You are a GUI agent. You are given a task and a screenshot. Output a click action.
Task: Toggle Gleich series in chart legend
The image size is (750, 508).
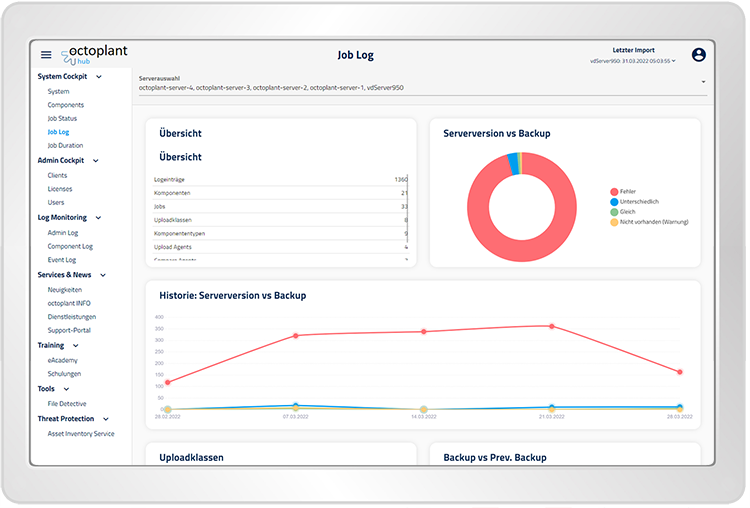click(627, 211)
